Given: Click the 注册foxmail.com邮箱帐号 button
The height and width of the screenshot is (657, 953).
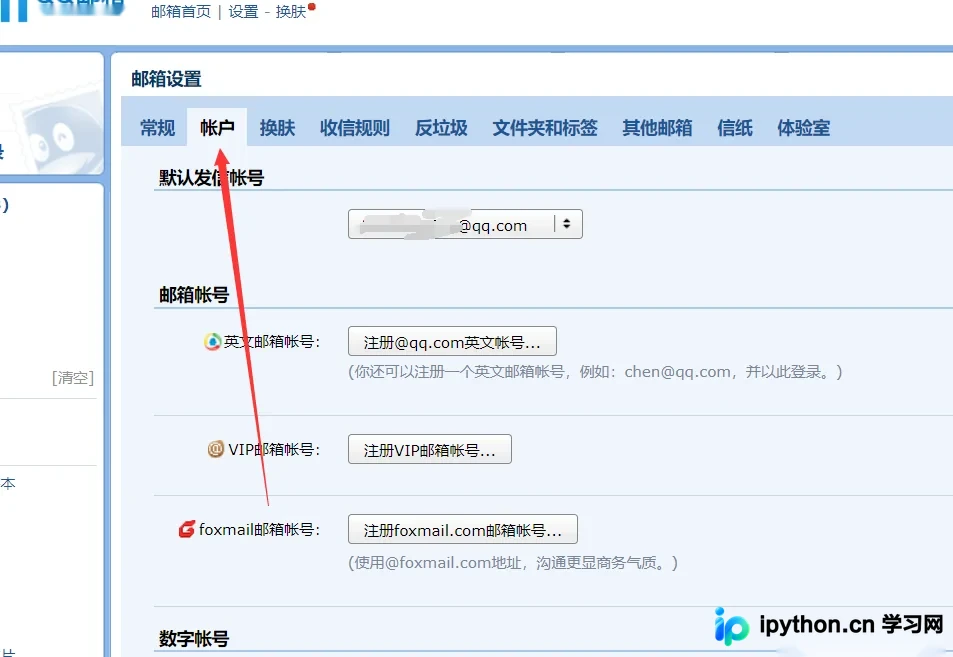Looking at the screenshot, I should [x=463, y=529].
